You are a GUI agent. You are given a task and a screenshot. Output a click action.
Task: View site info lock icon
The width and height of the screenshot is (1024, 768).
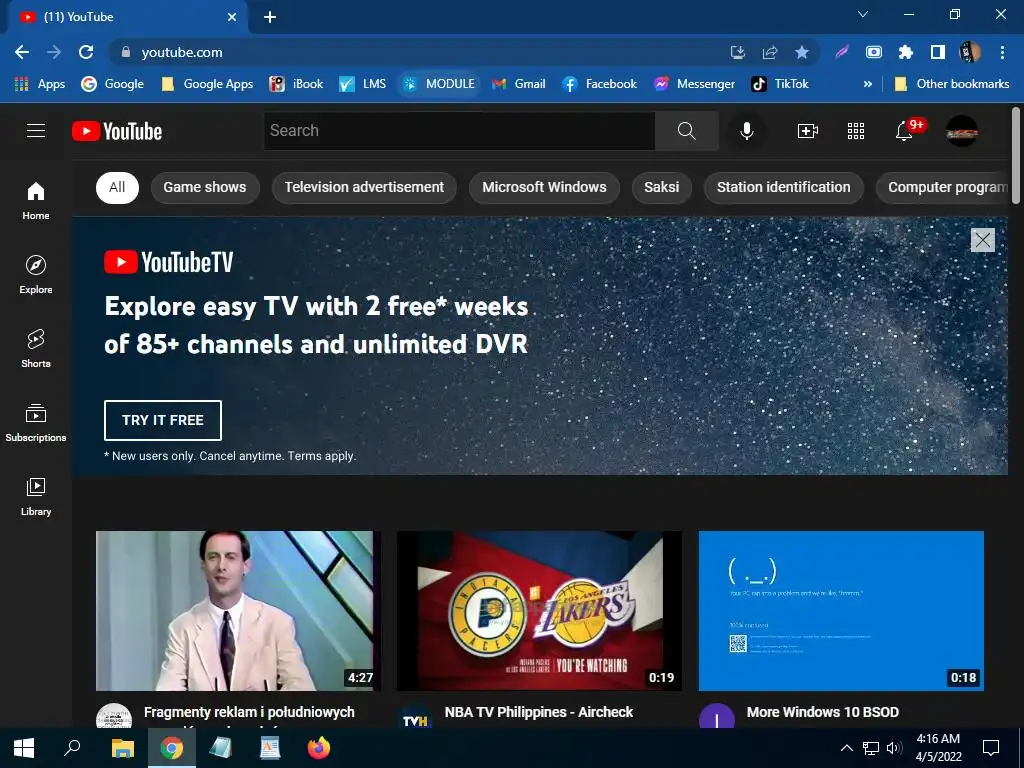[126, 52]
